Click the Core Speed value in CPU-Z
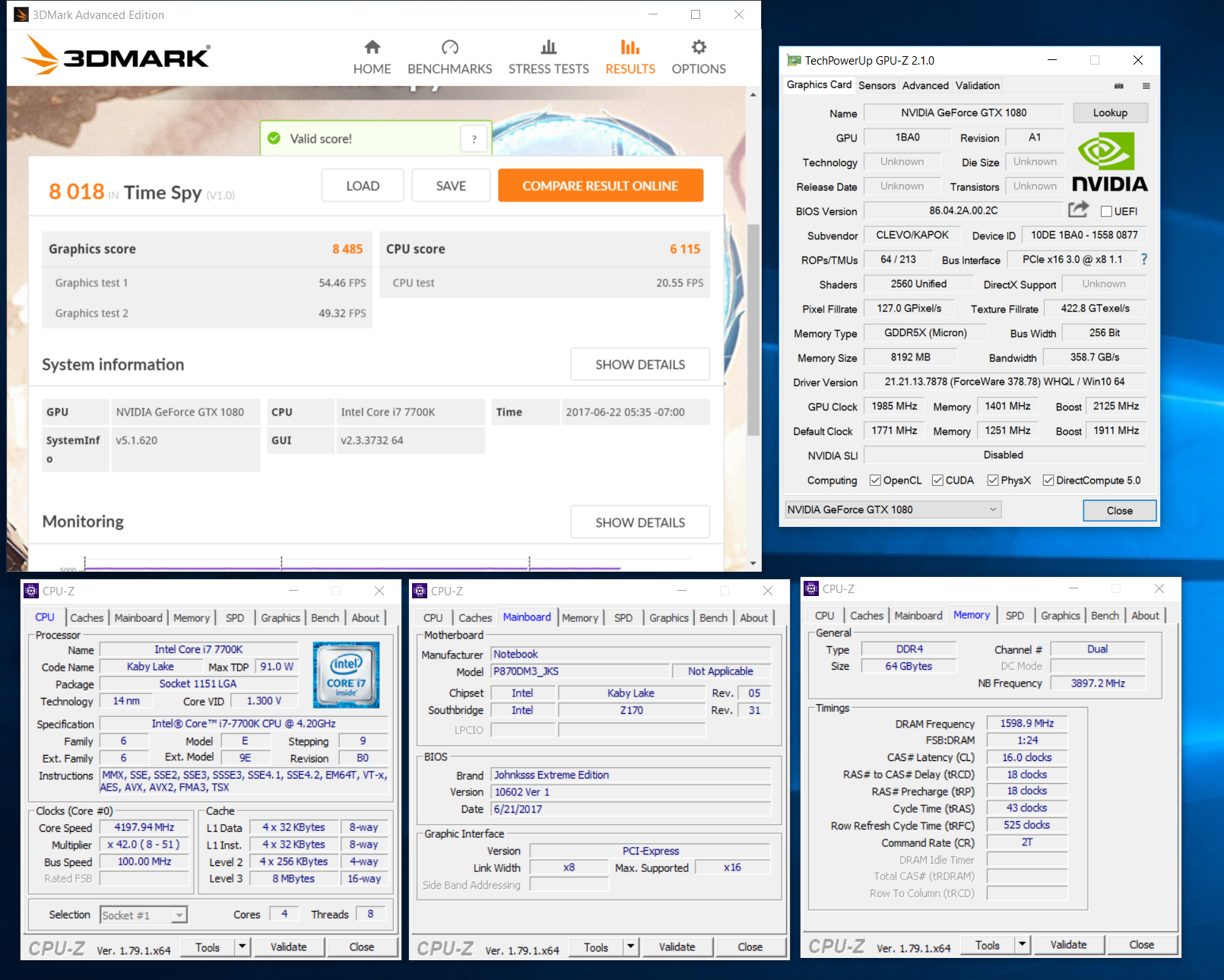This screenshot has height=980, width=1224. [144, 827]
